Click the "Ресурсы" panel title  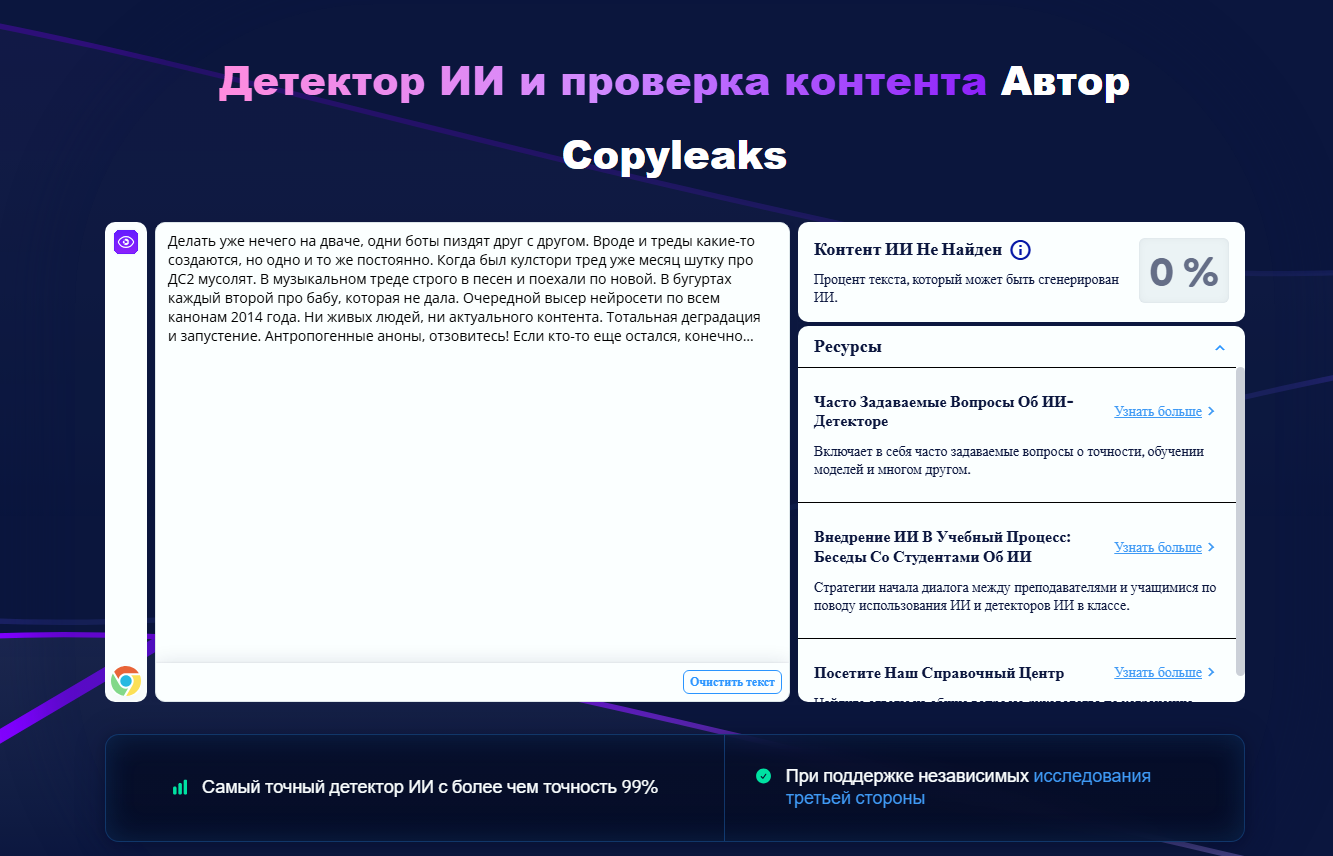pyautogui.click(x=848, y=347)
